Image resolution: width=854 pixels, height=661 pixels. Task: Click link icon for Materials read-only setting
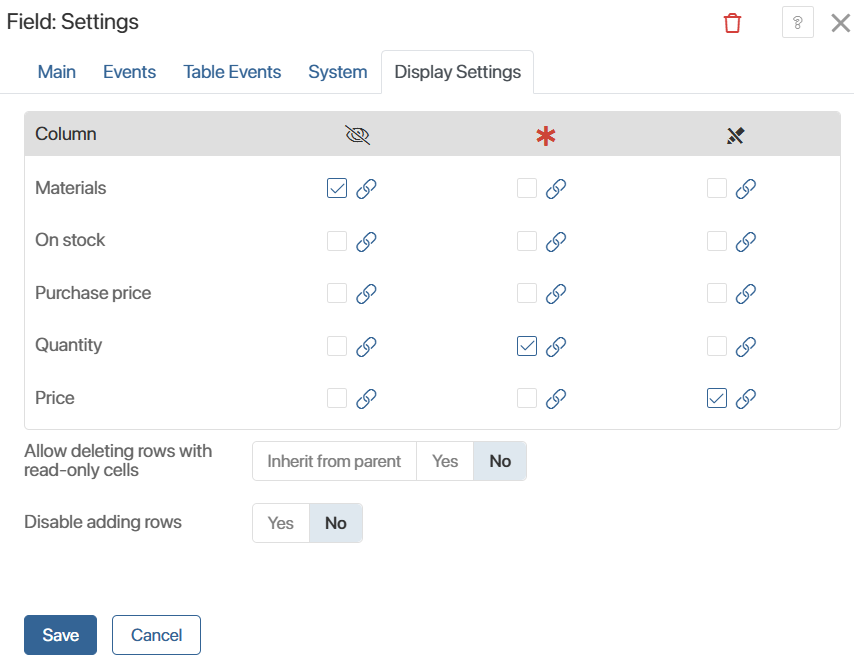pyautogui.click(x=746, y=189)
